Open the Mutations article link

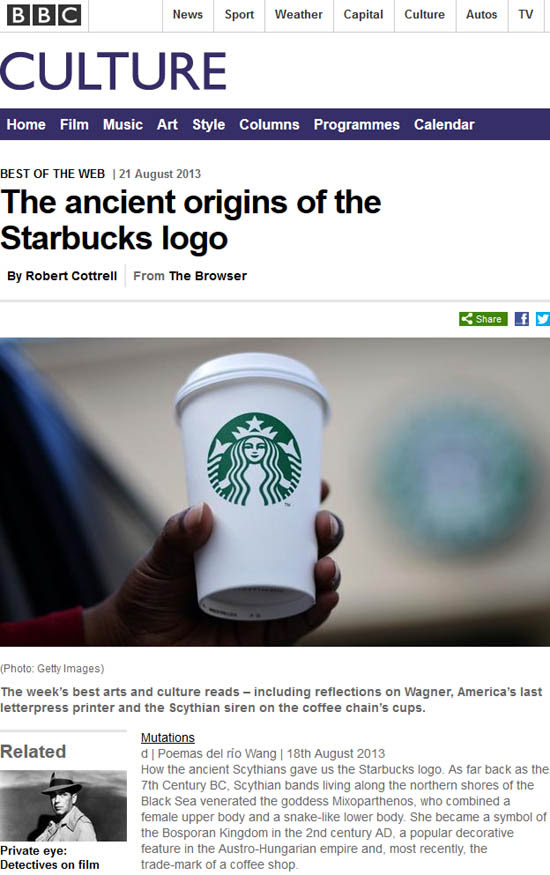[x=167, y=738]
